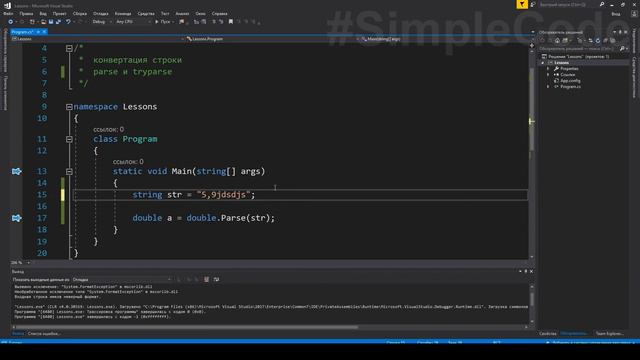Screen dimensions: 640x360
Task: Click the Clear All icon in Output toolbar
Action: [207, 280]
